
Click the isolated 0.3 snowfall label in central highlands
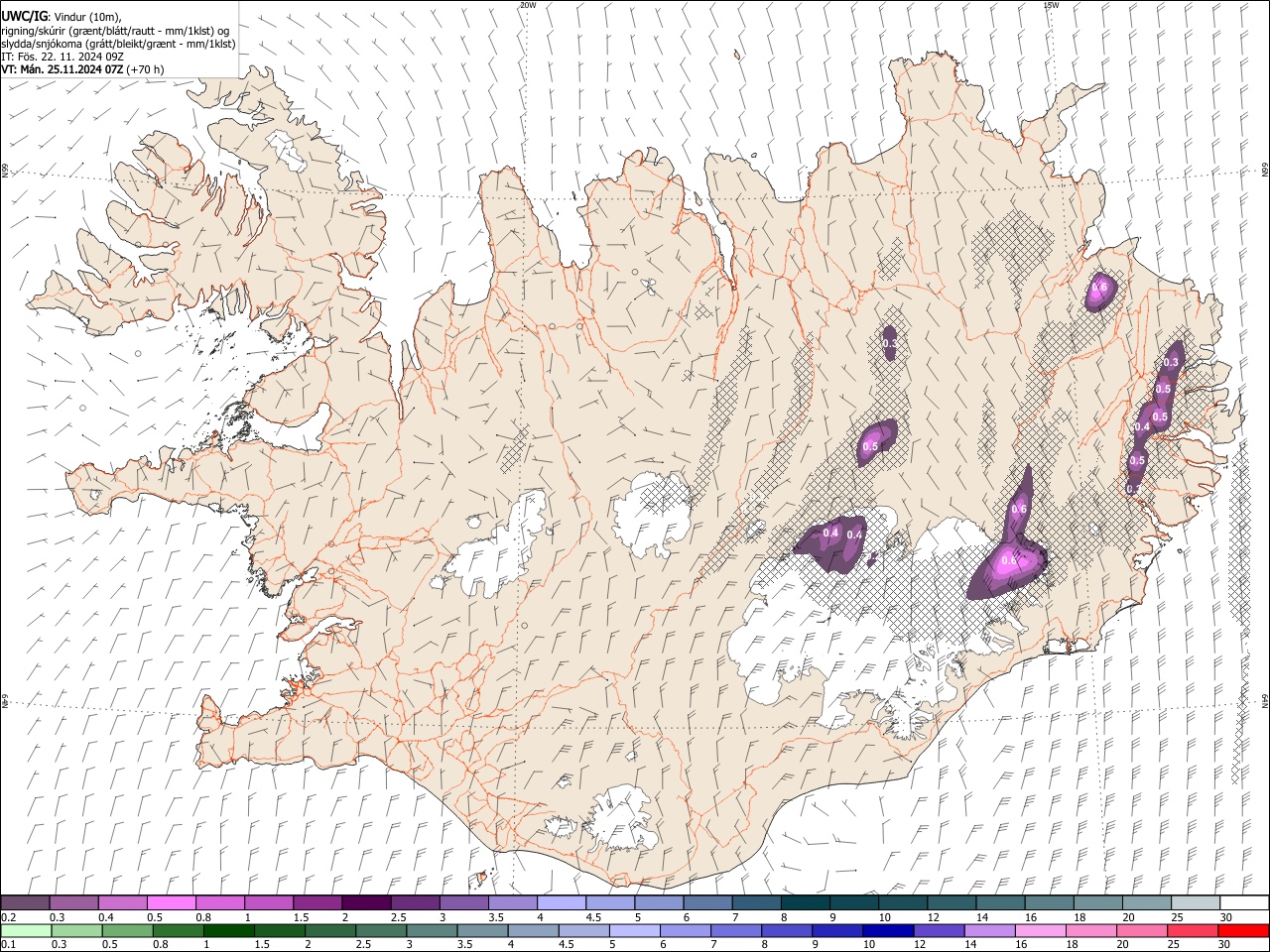point(890,343)
